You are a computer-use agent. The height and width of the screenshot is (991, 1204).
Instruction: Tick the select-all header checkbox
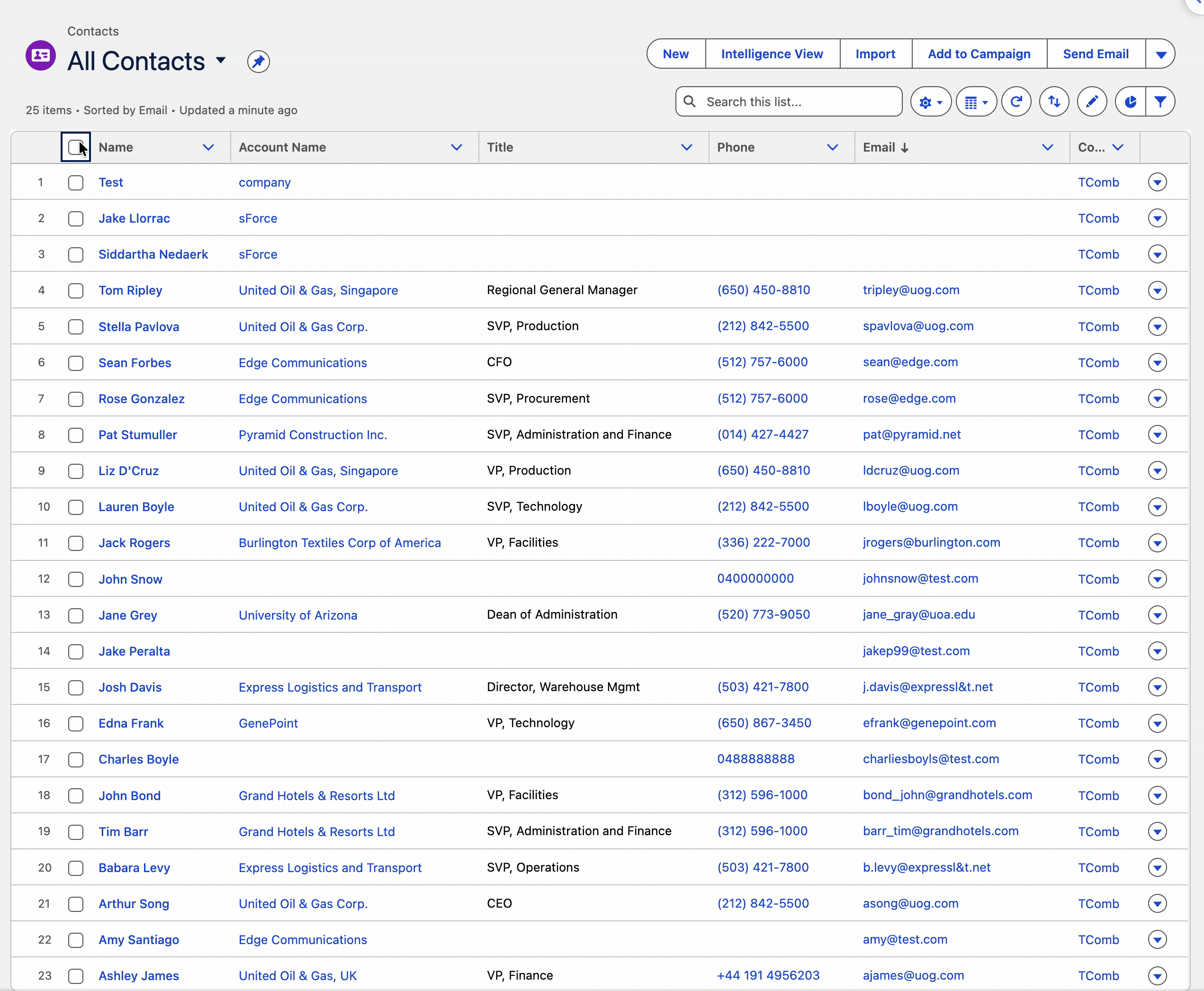tap(76, 147)
